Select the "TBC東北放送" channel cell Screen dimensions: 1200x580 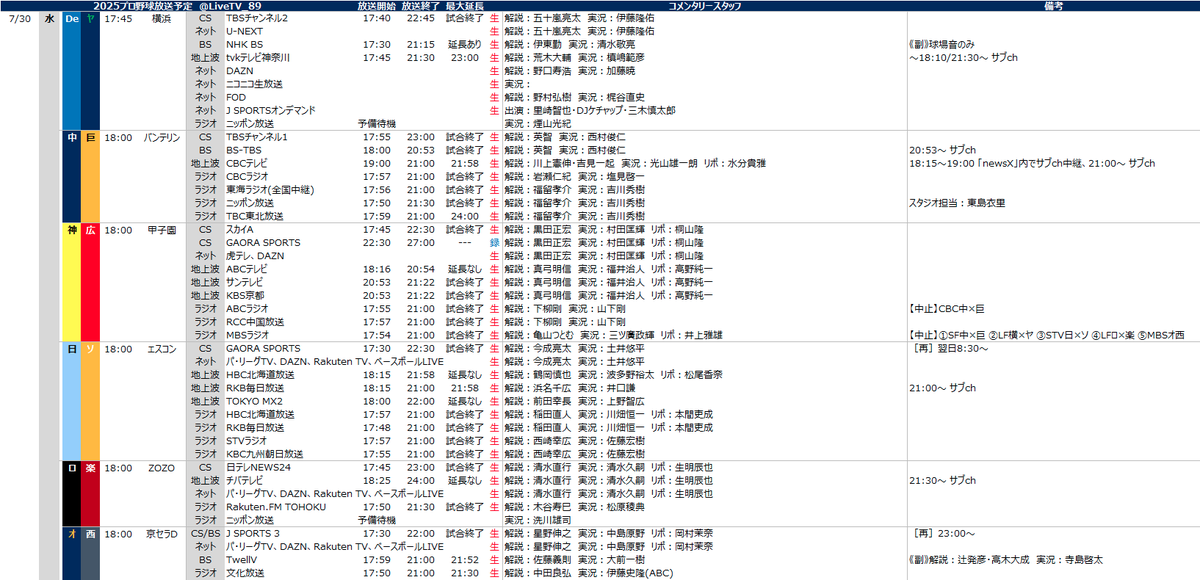pos(255,216)
